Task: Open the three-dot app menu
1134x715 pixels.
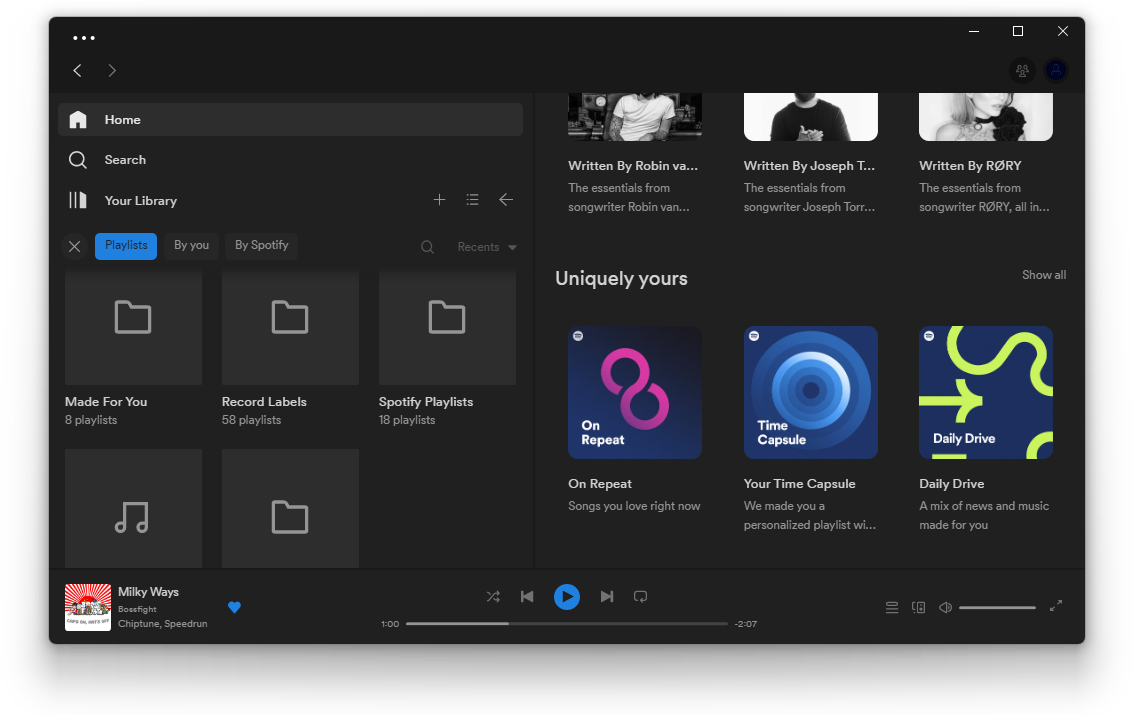Action: point(84,38)
